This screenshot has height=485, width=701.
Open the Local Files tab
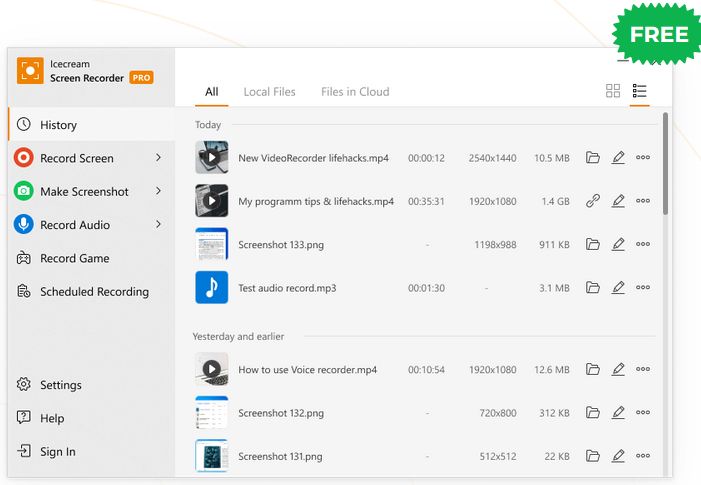coord(269,92)
